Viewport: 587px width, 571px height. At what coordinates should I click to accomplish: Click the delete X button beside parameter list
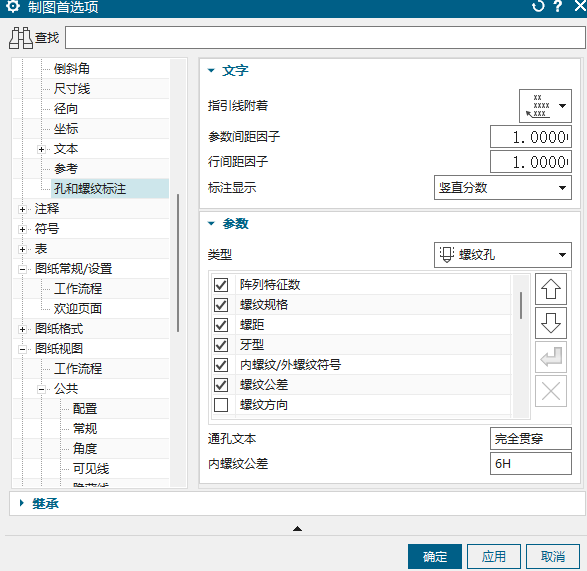pos(551,391)
